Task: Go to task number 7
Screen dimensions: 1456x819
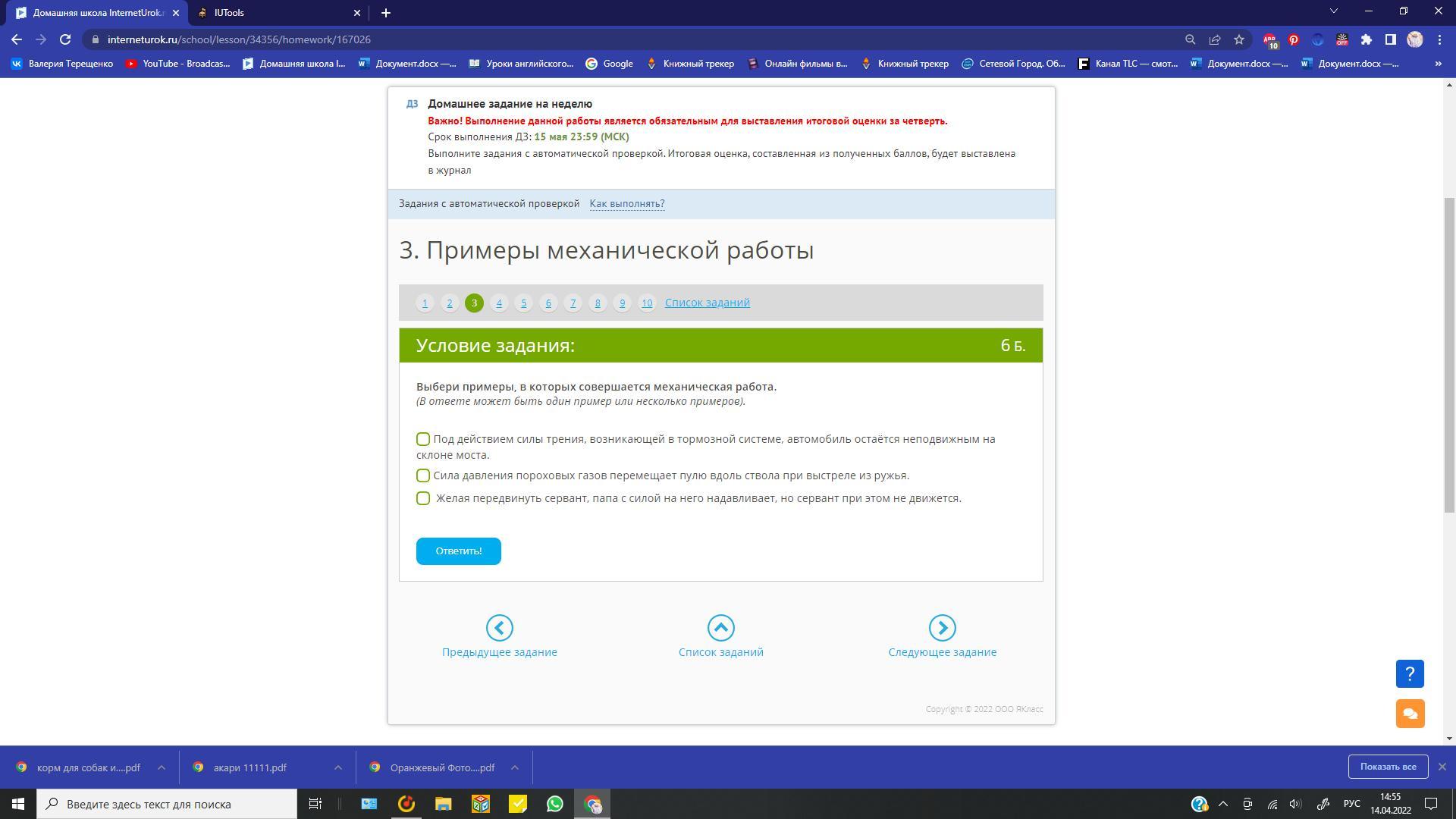Action: click(573, 303)
